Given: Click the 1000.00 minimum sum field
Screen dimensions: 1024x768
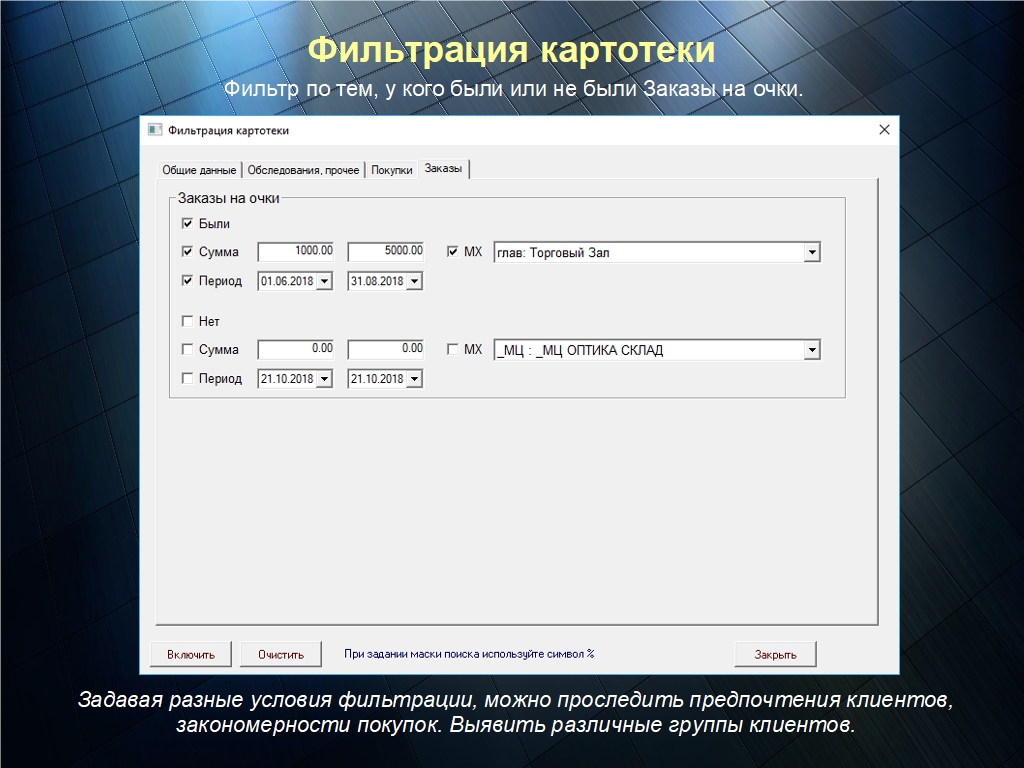Looking at the screenshot, I should 296,252.
